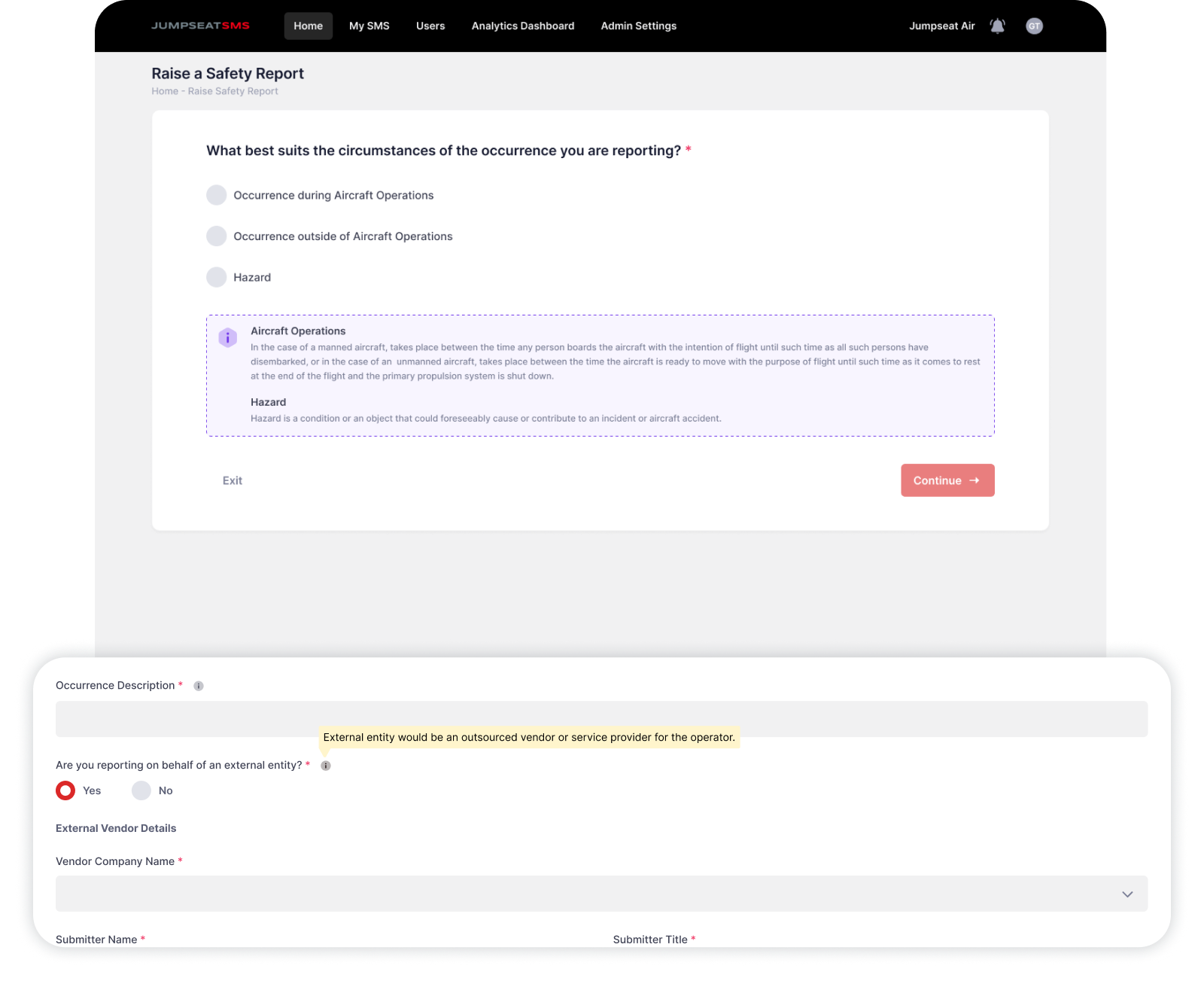Click the notification bell icon
The image size is (1204, 990).
pos(997,26)
